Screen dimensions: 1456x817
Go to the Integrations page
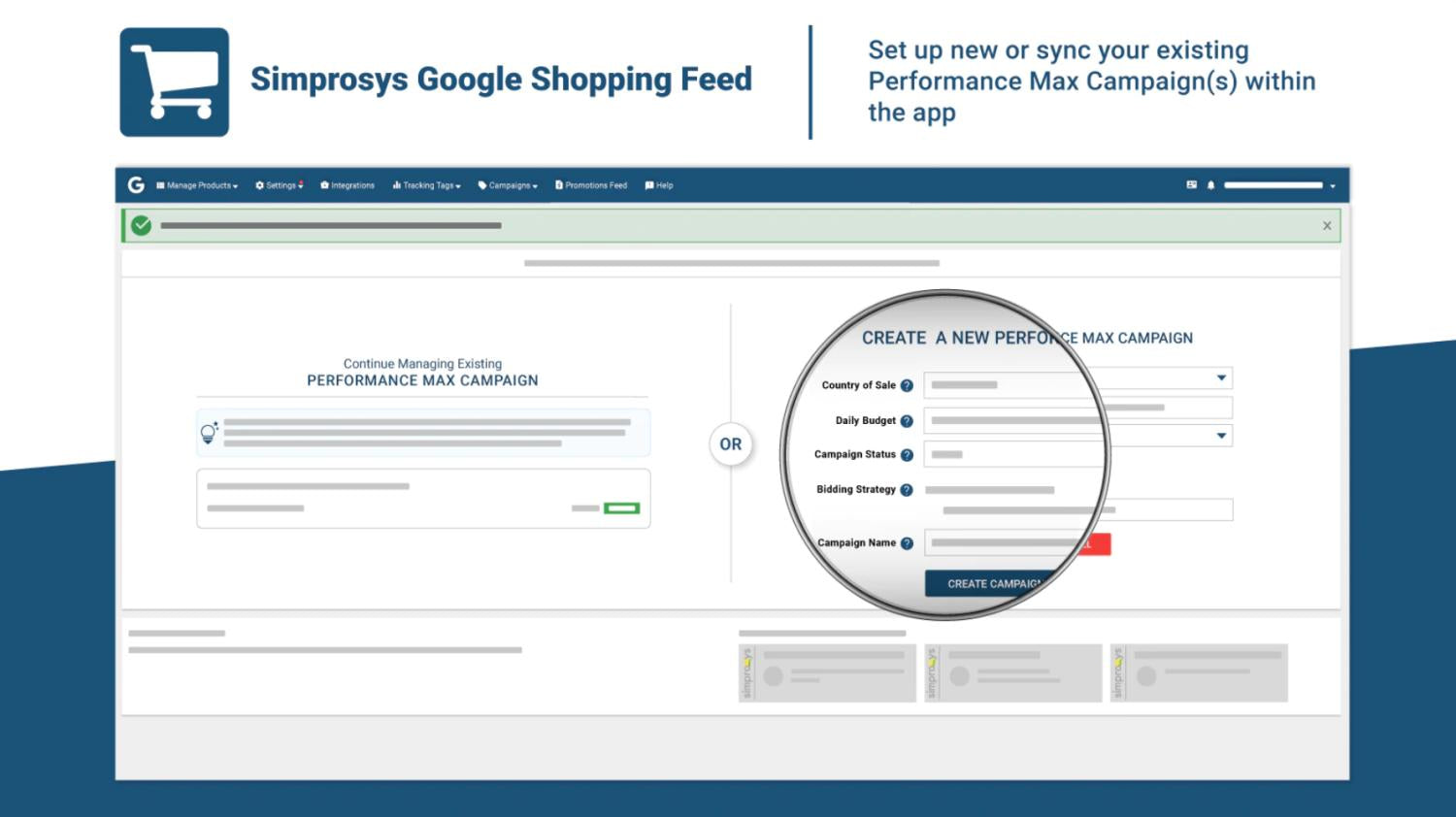(x=347, y=185)
